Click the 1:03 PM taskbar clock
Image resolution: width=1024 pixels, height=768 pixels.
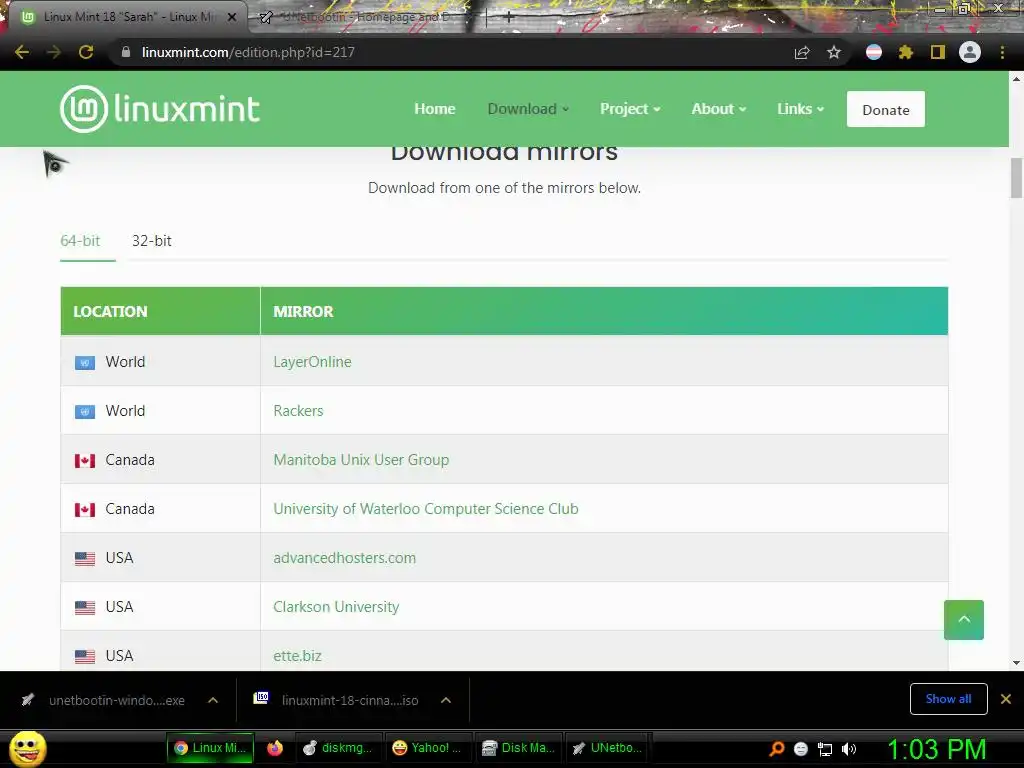[x=936, y=749]
